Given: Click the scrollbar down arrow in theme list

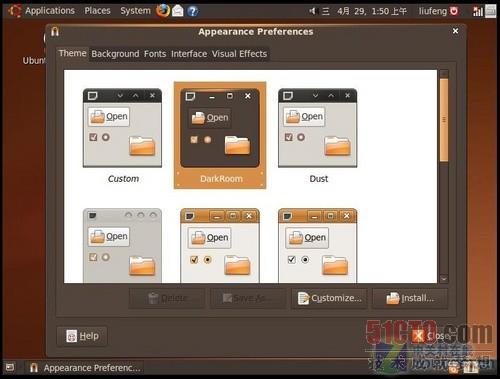Looking at the screenshot, I should (444, 279).
